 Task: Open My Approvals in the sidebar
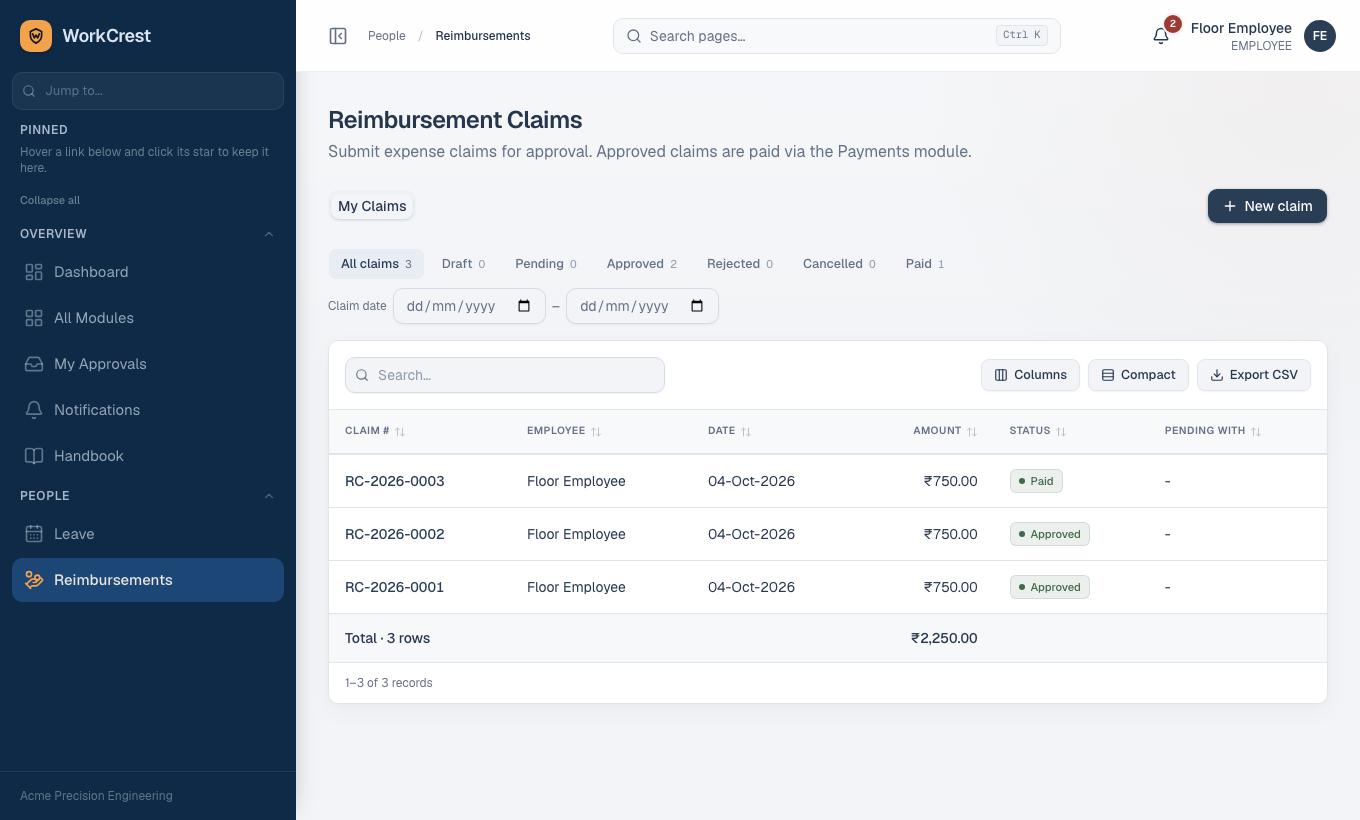pyautogui.click(x=148, y=364)
